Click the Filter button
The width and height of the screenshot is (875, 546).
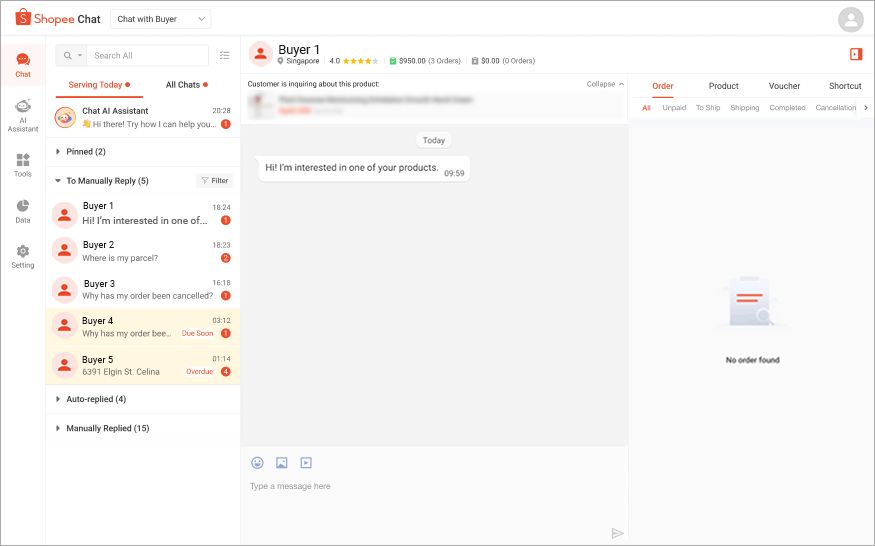pos(215,180)
